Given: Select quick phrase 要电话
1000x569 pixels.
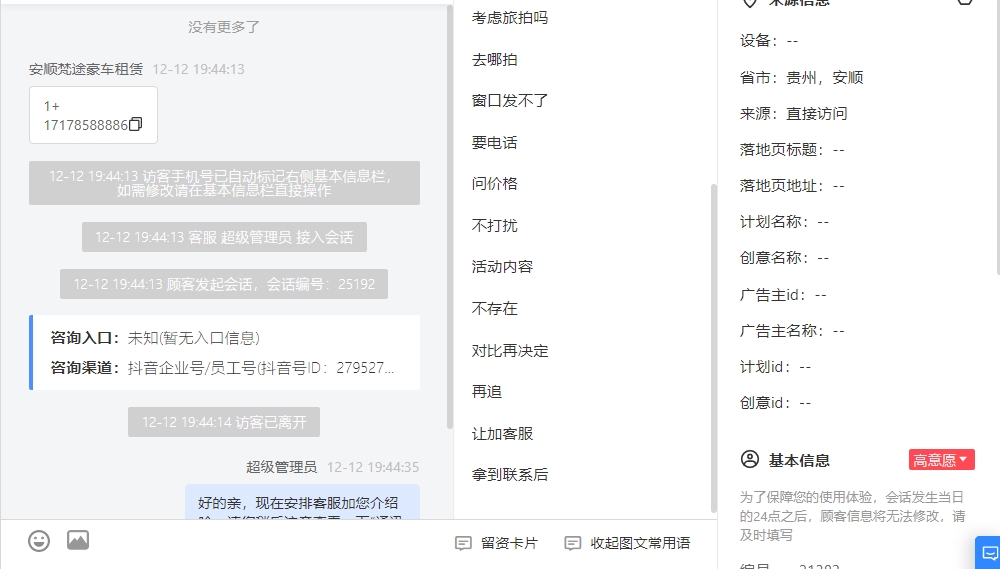Looking at the screenshot, I should (x=494, y=142).
